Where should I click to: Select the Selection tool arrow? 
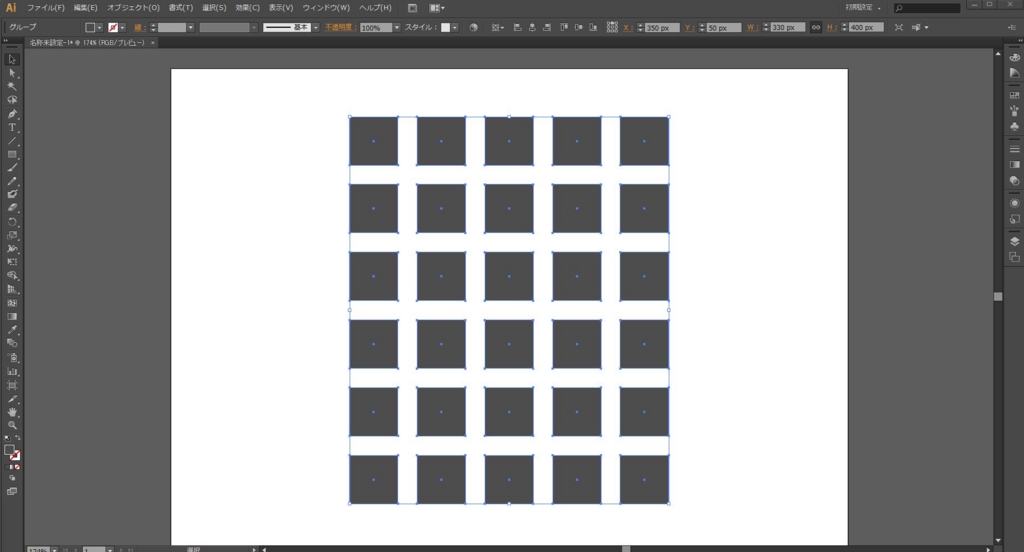tap(12, 59)
